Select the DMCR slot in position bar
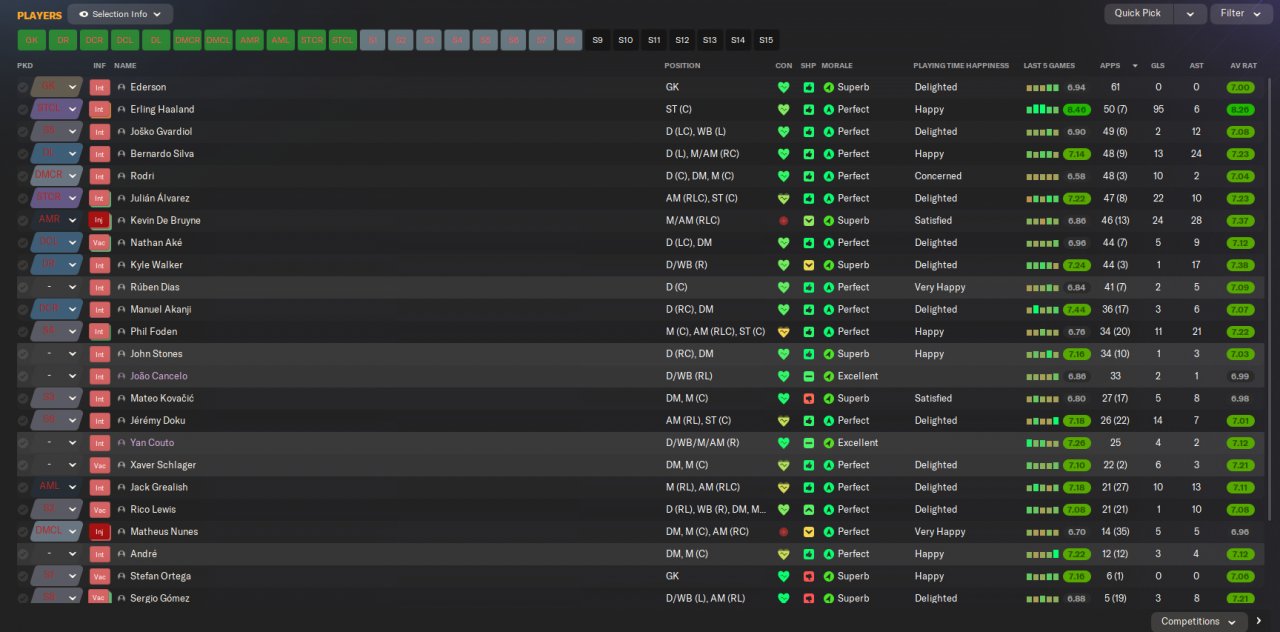This screenshot has width=1280, height=632. (187, 40)
